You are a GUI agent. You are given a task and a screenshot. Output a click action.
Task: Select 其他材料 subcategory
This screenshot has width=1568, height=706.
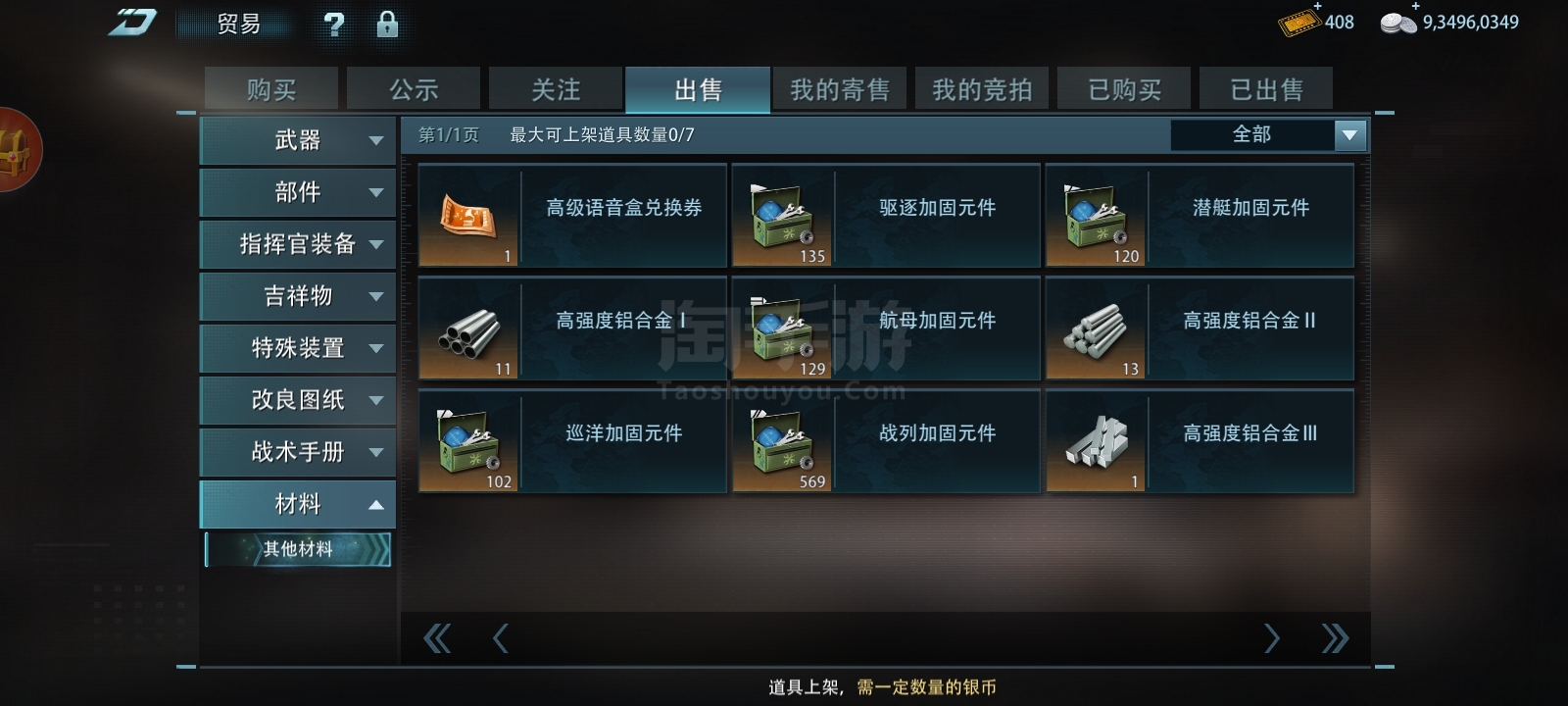(x=298, y=549)
